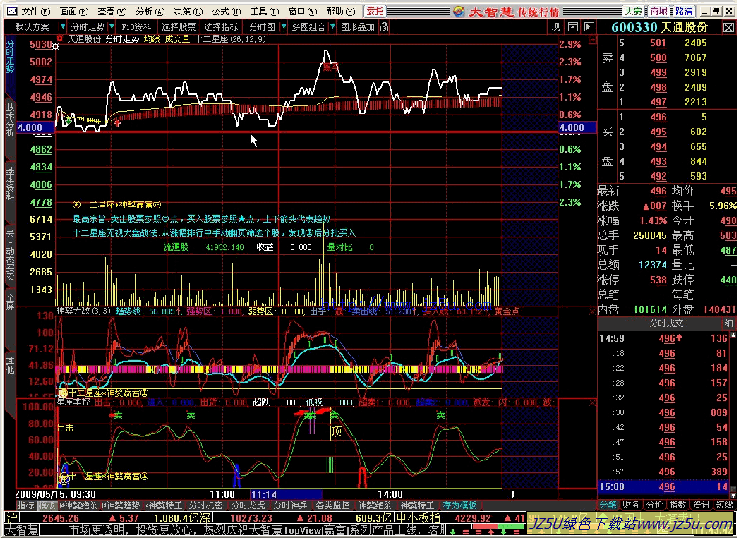Click the application system icon at top-left corner
This screenshot has height=538, width=737.
tap(13, 11)
